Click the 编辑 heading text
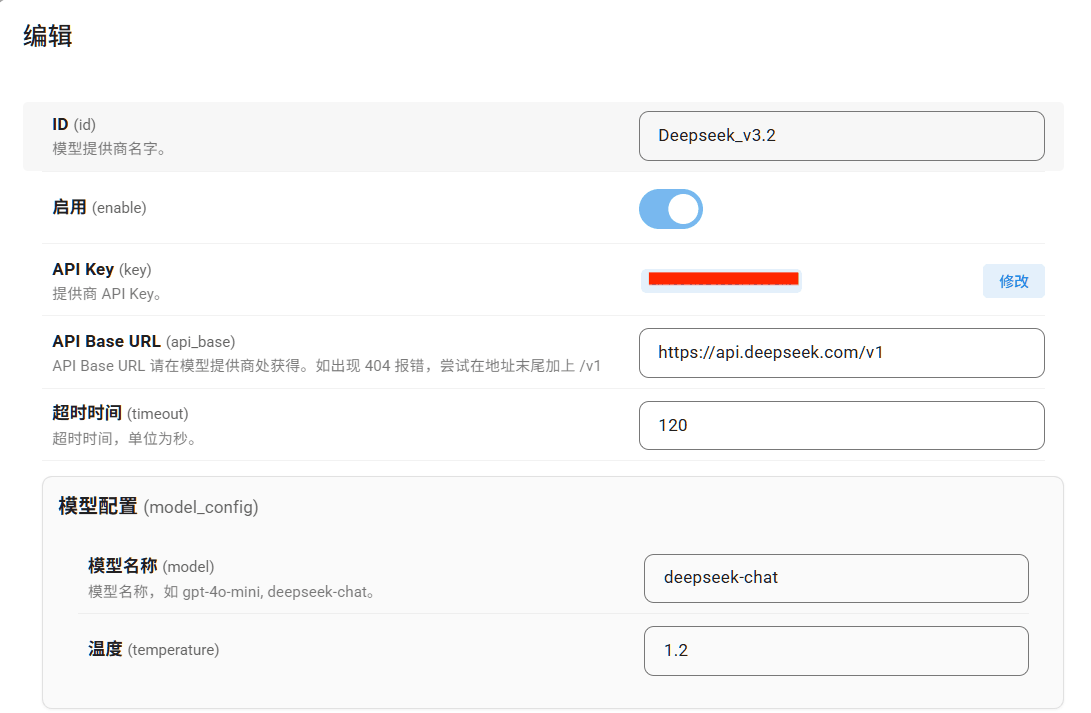 [x=47, y=35]
